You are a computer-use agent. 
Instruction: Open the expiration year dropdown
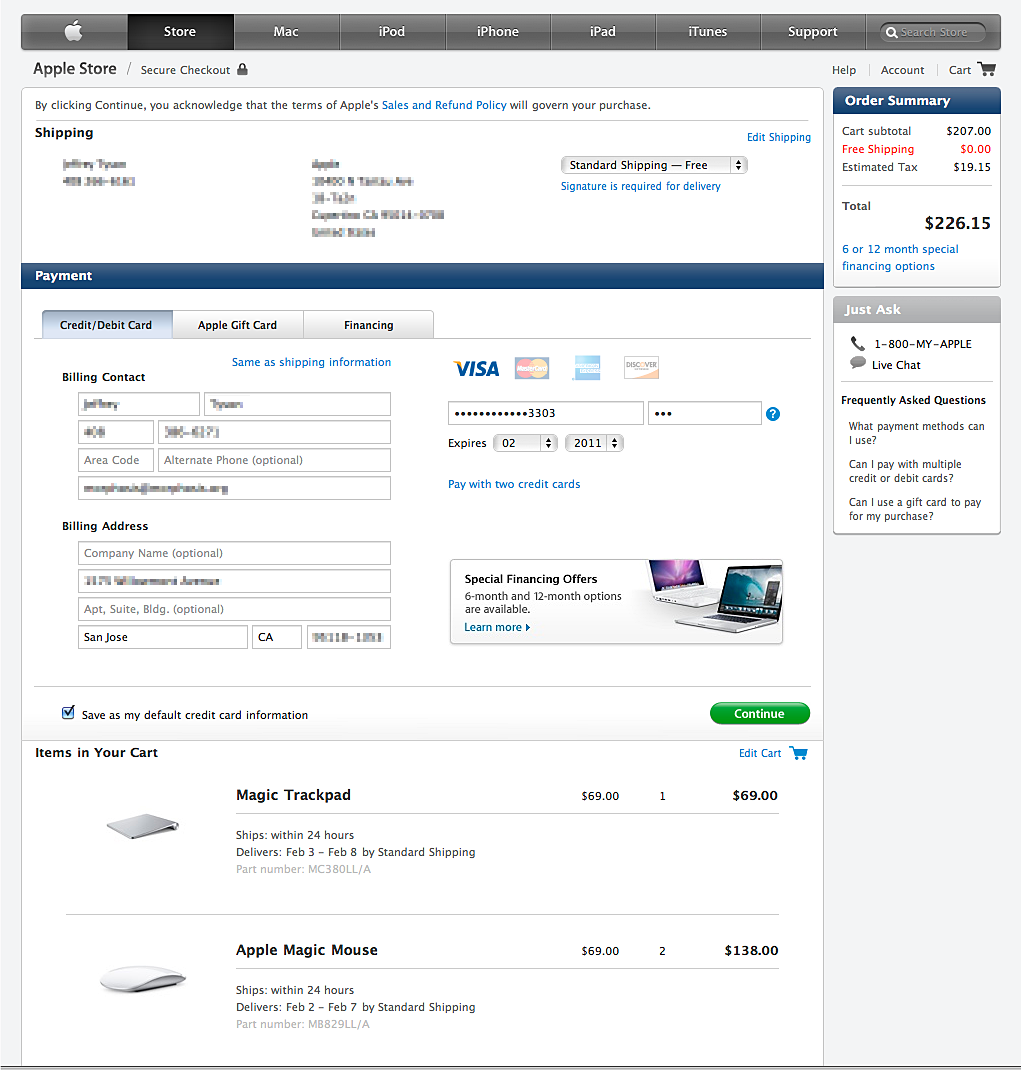pyautogui.click(x=594, y=443)
